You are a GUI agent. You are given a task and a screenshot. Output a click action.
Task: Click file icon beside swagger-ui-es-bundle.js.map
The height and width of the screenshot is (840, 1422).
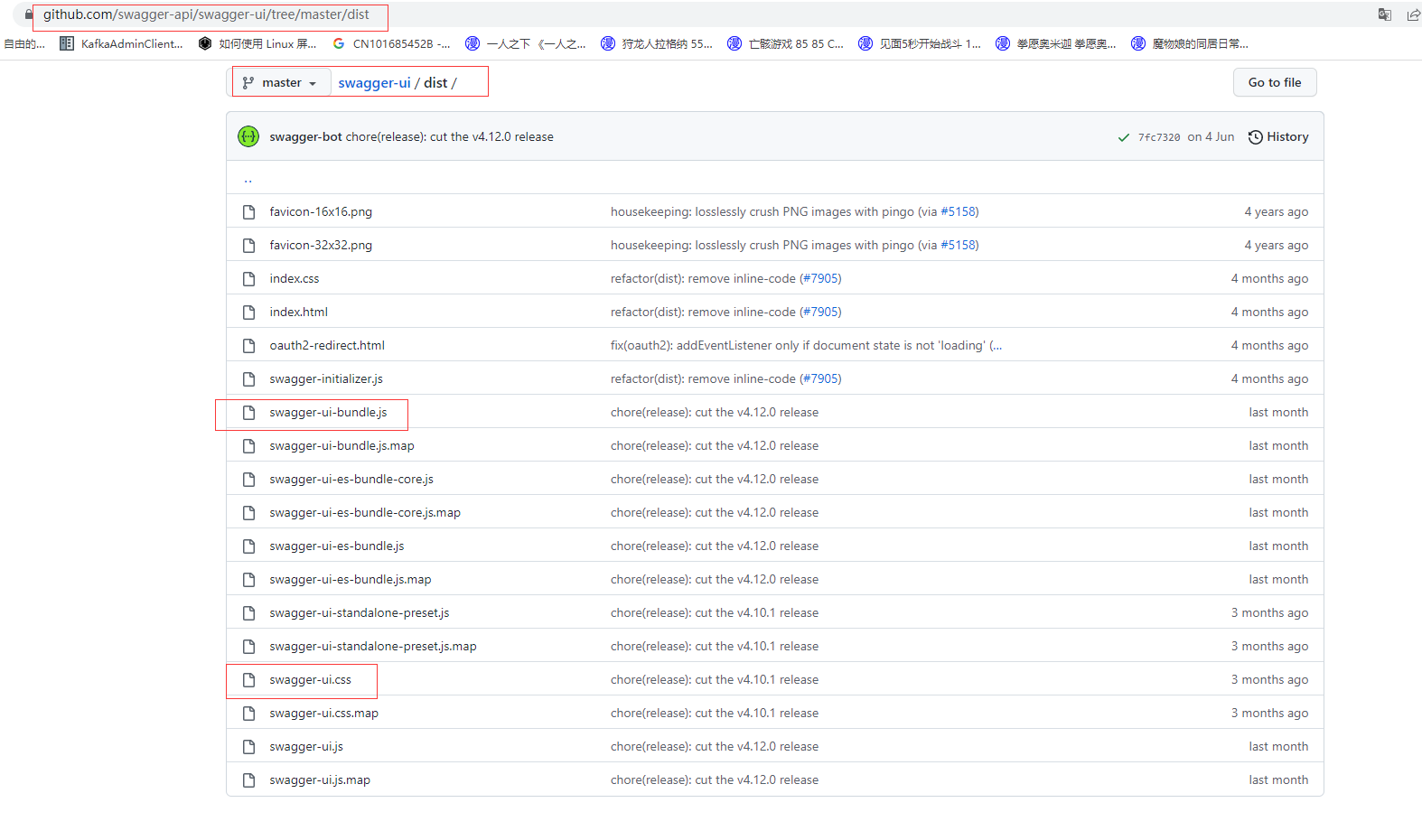coord(248,580)
